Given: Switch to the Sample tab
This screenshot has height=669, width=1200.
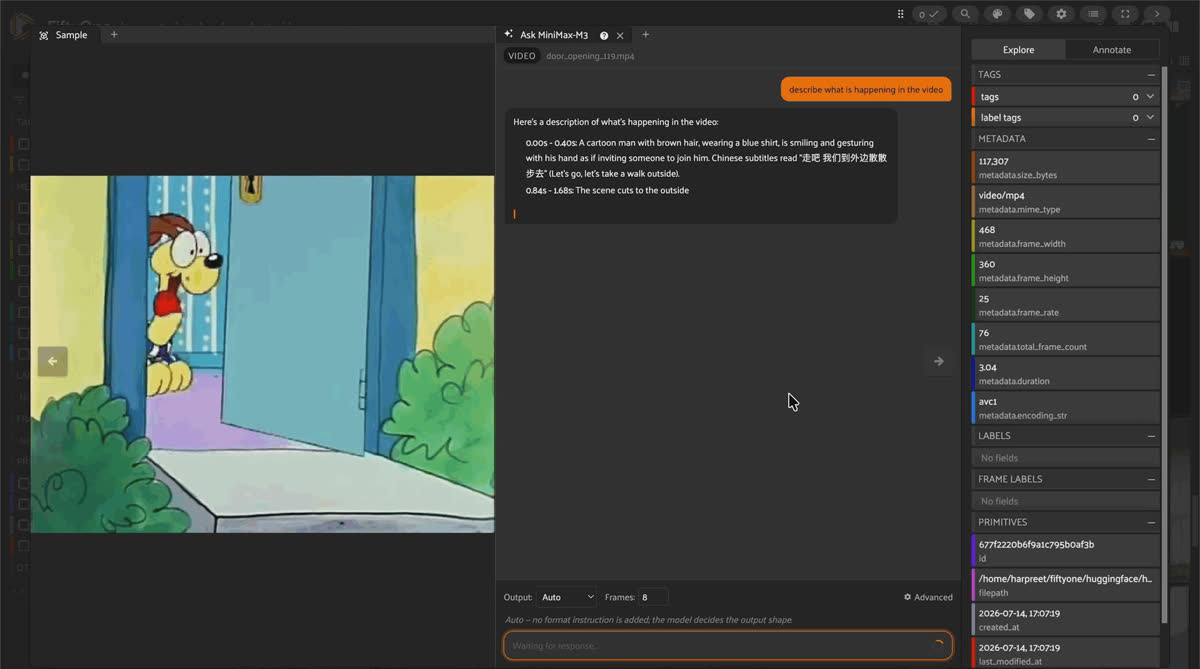Looking at the screenshot, I should tap(63, 35).
